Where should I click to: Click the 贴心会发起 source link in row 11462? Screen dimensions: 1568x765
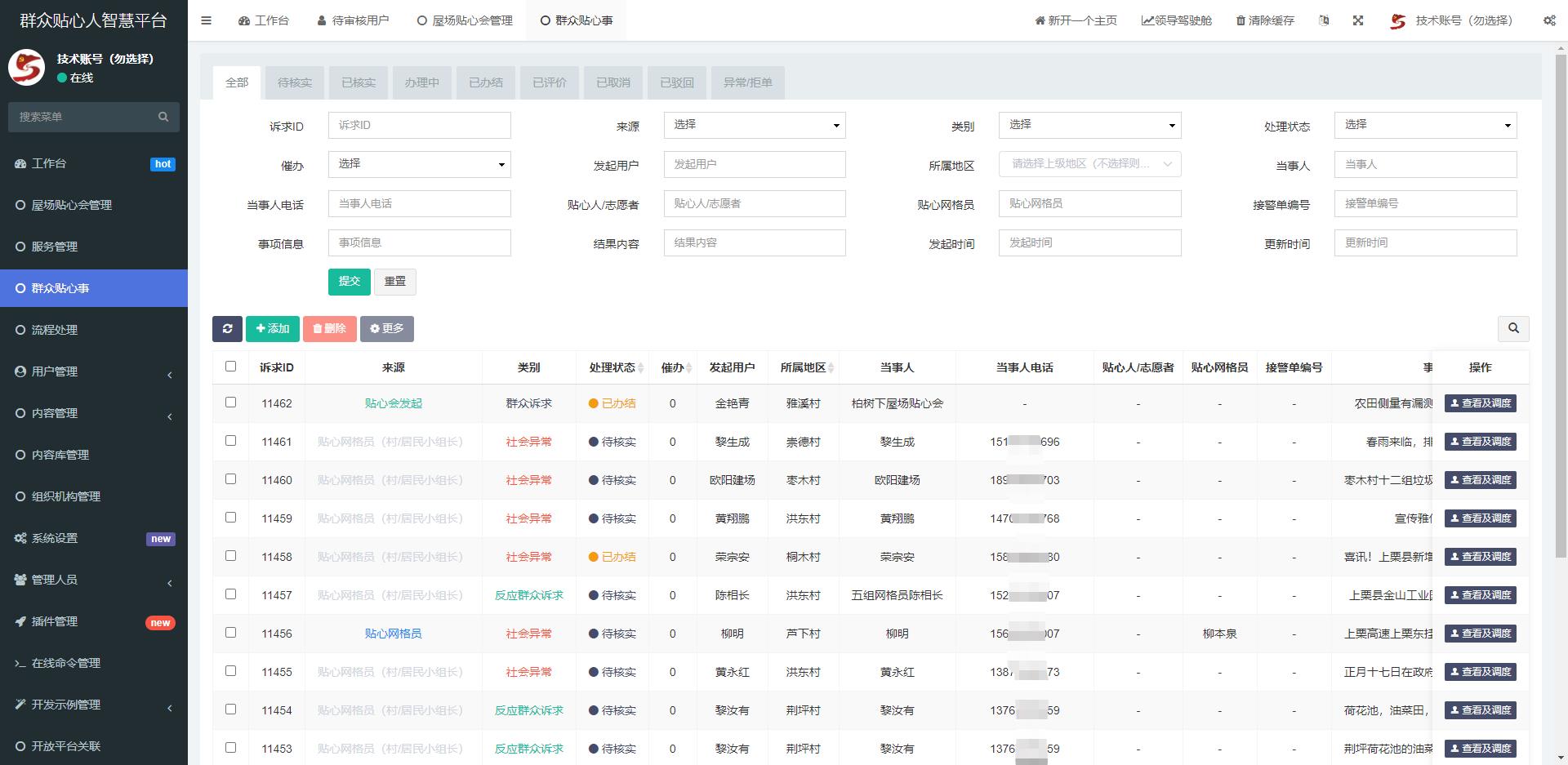click(393, 403)
